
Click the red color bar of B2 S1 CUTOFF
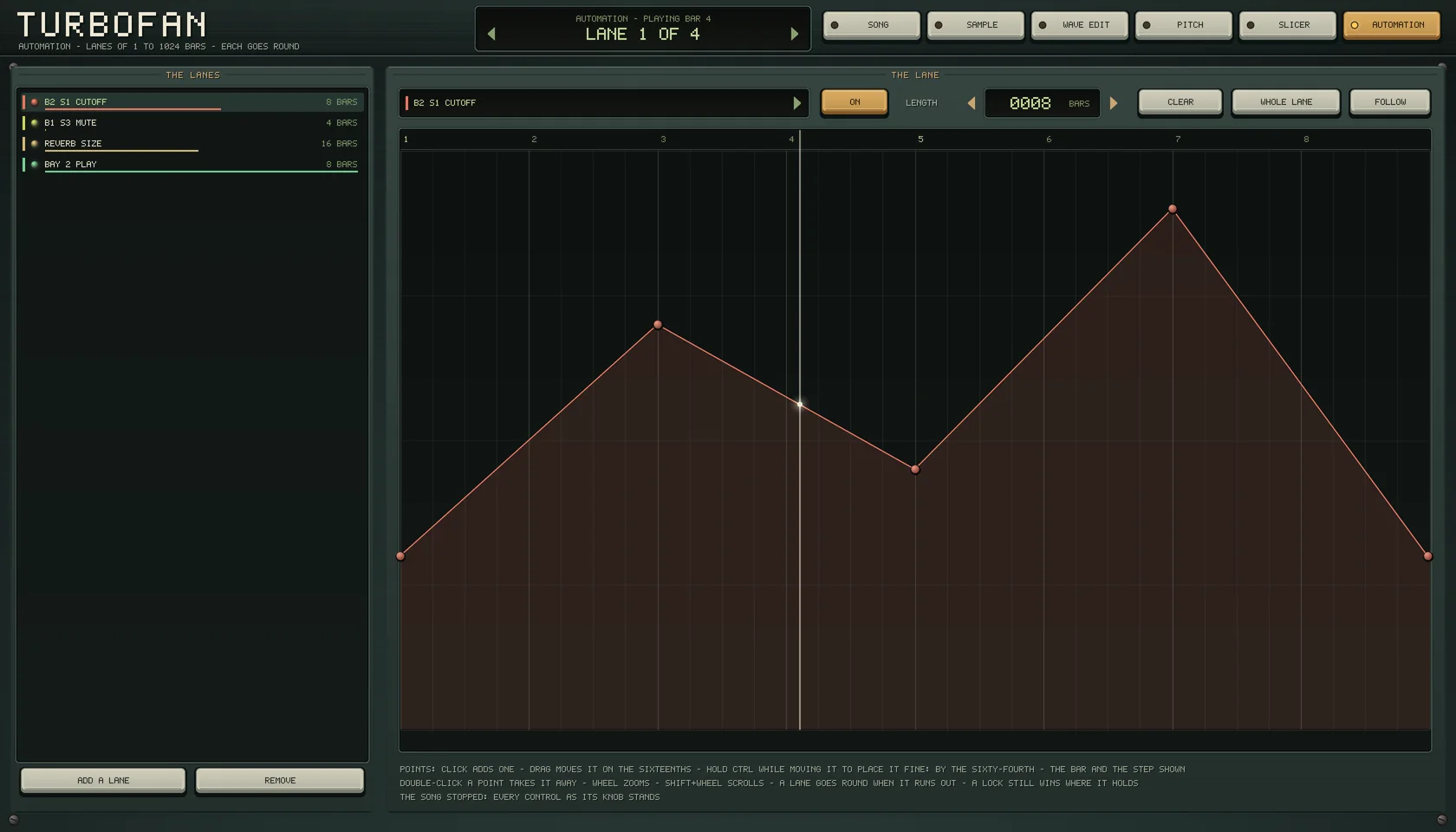[23, 102]
